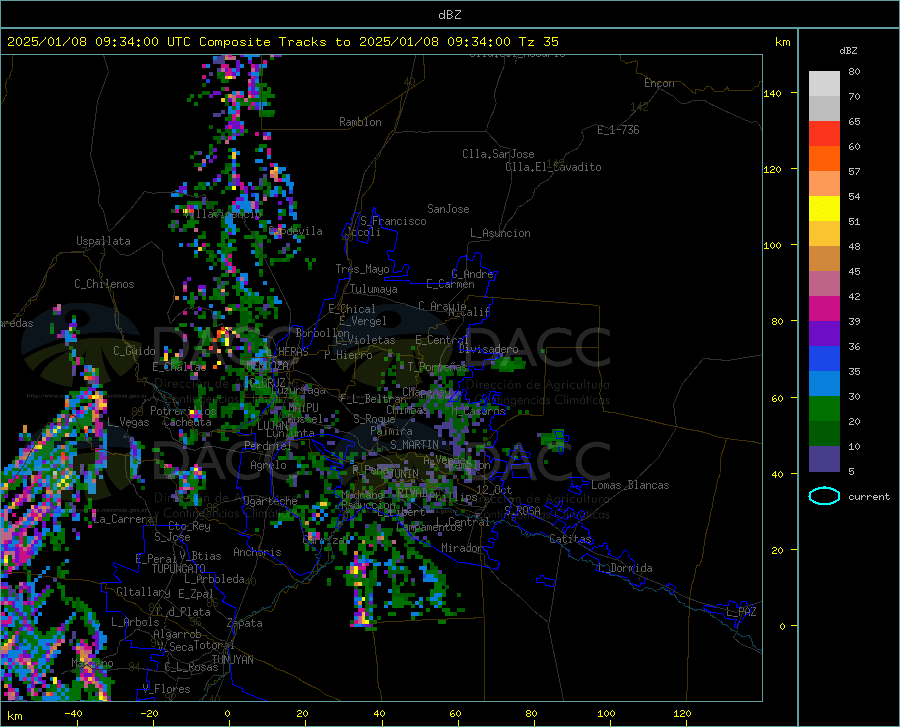Select the 'C_Guido' place label
The image size is (900, 727).
tap(134, 351)
